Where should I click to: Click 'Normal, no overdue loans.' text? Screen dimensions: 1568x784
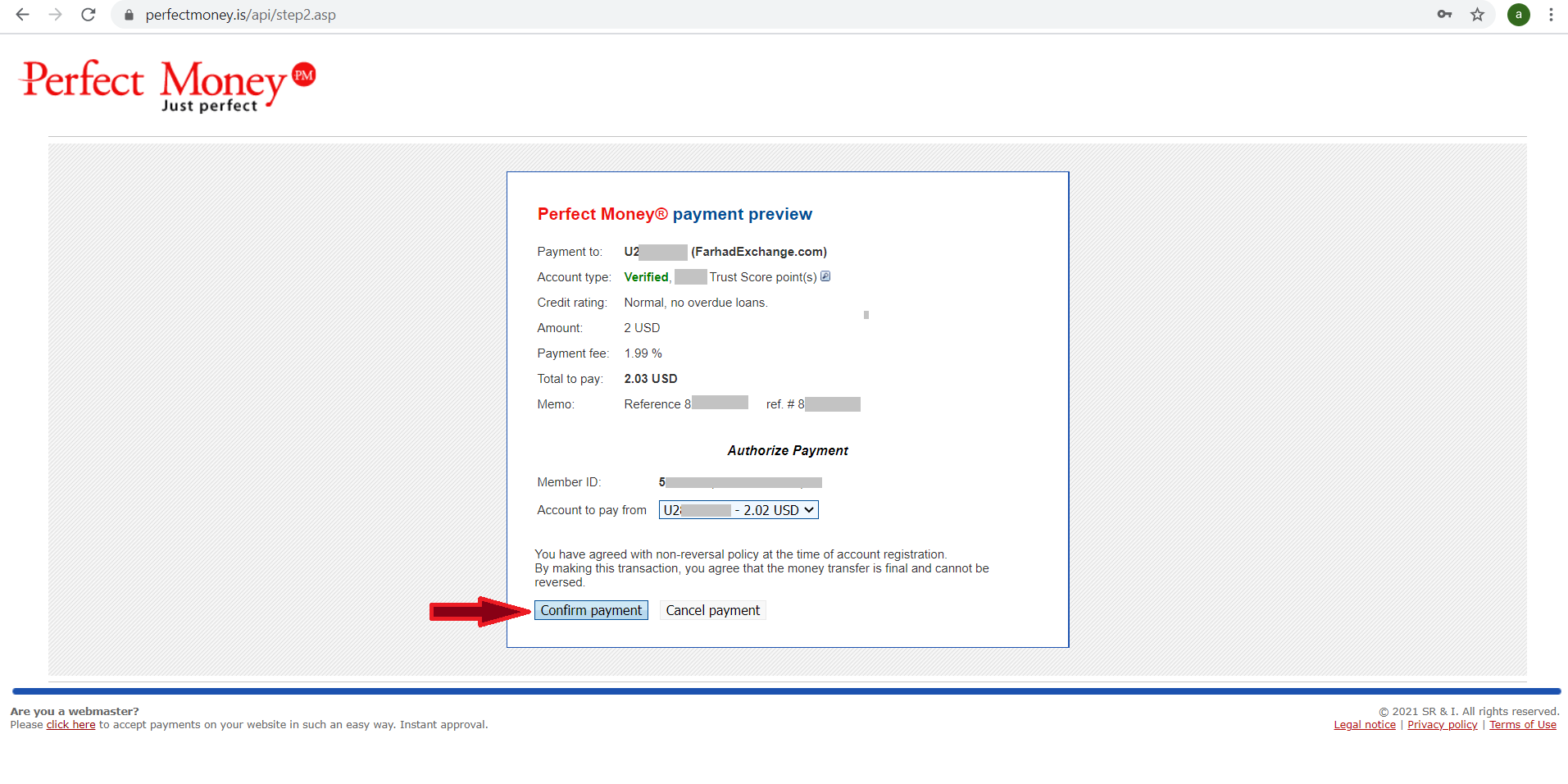coord(696,303)
